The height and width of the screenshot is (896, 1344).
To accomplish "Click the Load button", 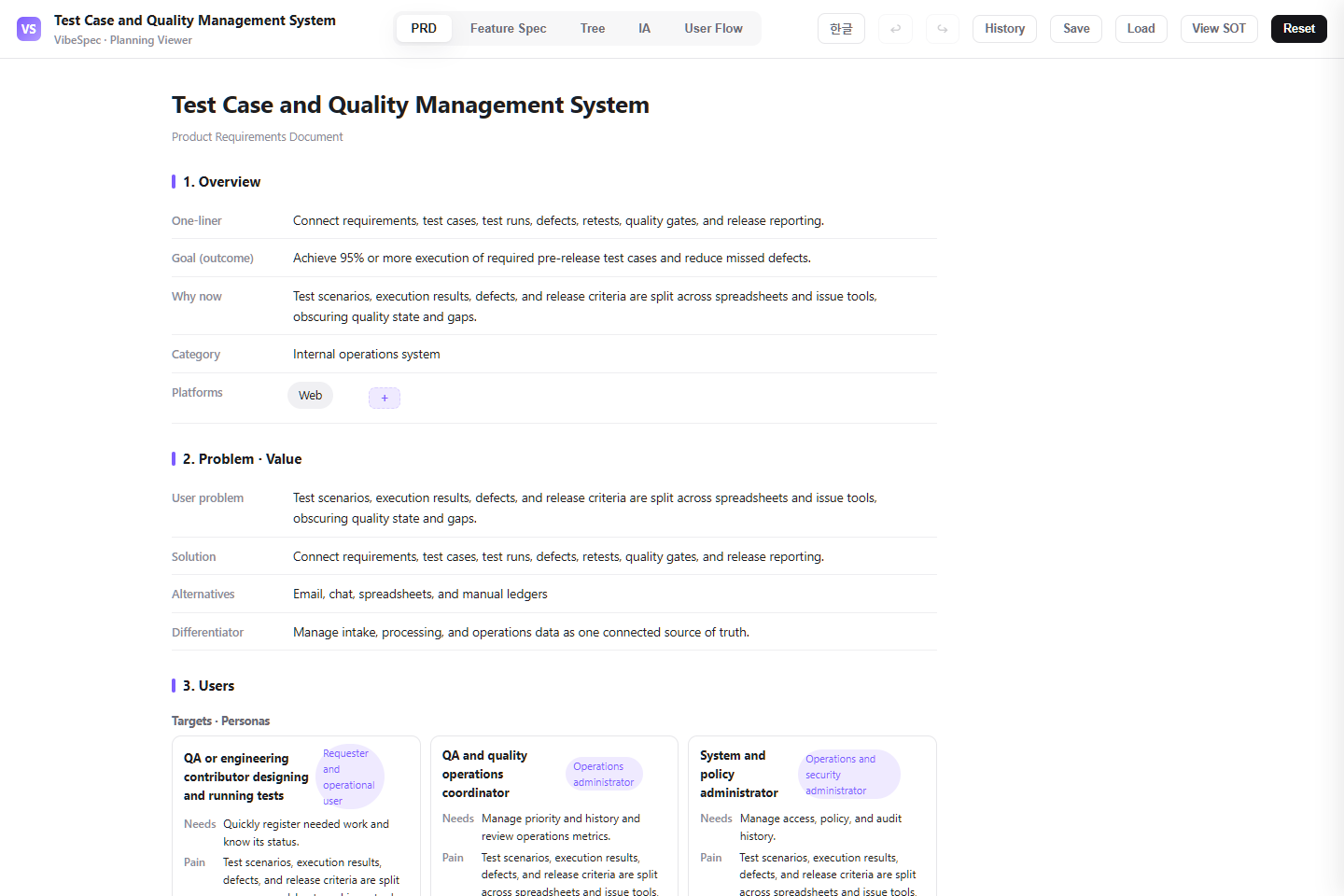I will 1141,29.
